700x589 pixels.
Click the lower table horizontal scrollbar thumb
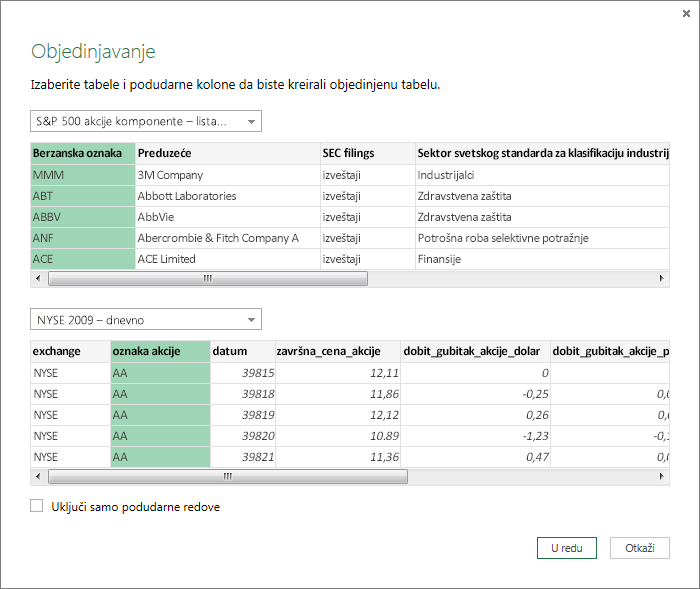(228, 476)
